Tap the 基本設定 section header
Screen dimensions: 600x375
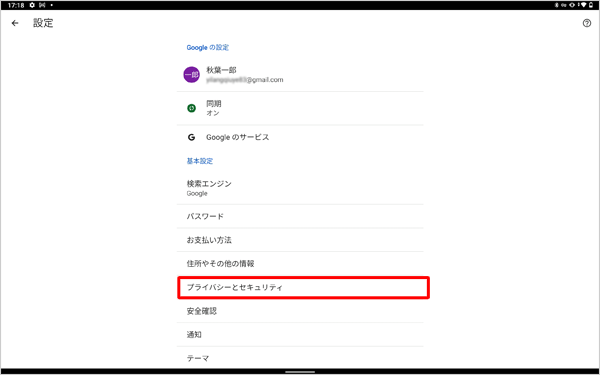coord(200,161)
